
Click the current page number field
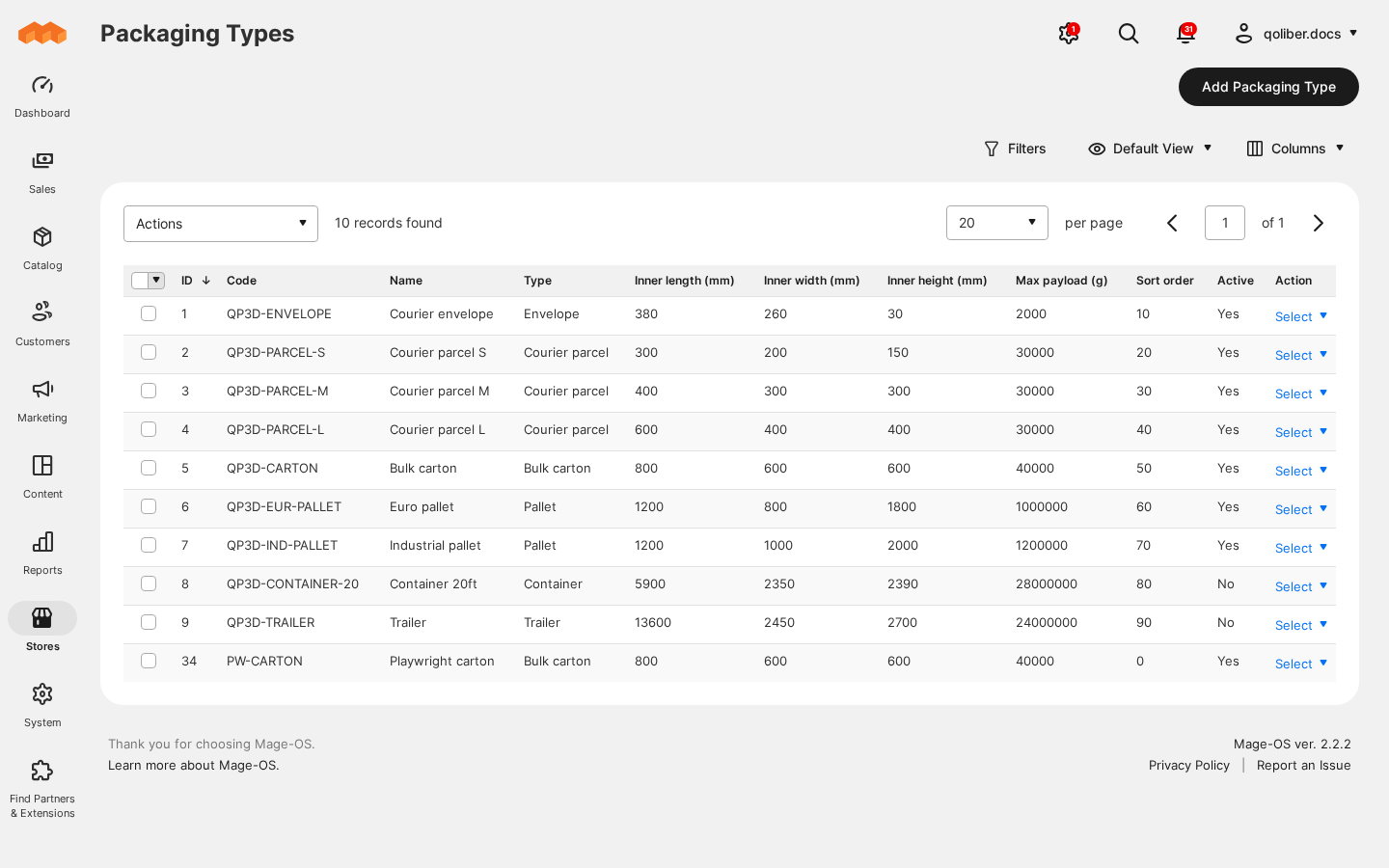pos(1225,223)
